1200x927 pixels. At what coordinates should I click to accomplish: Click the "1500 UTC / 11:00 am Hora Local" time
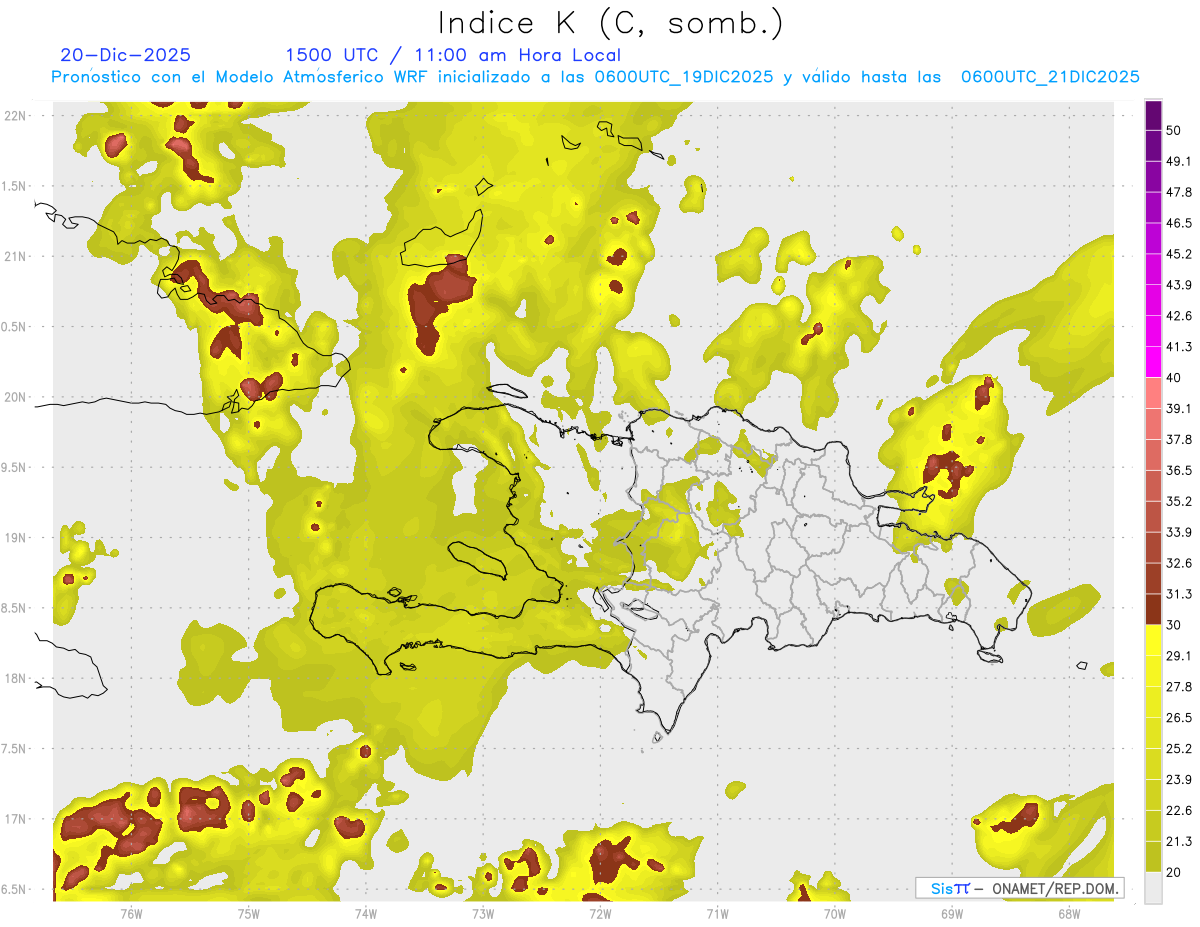click(453, 55)
